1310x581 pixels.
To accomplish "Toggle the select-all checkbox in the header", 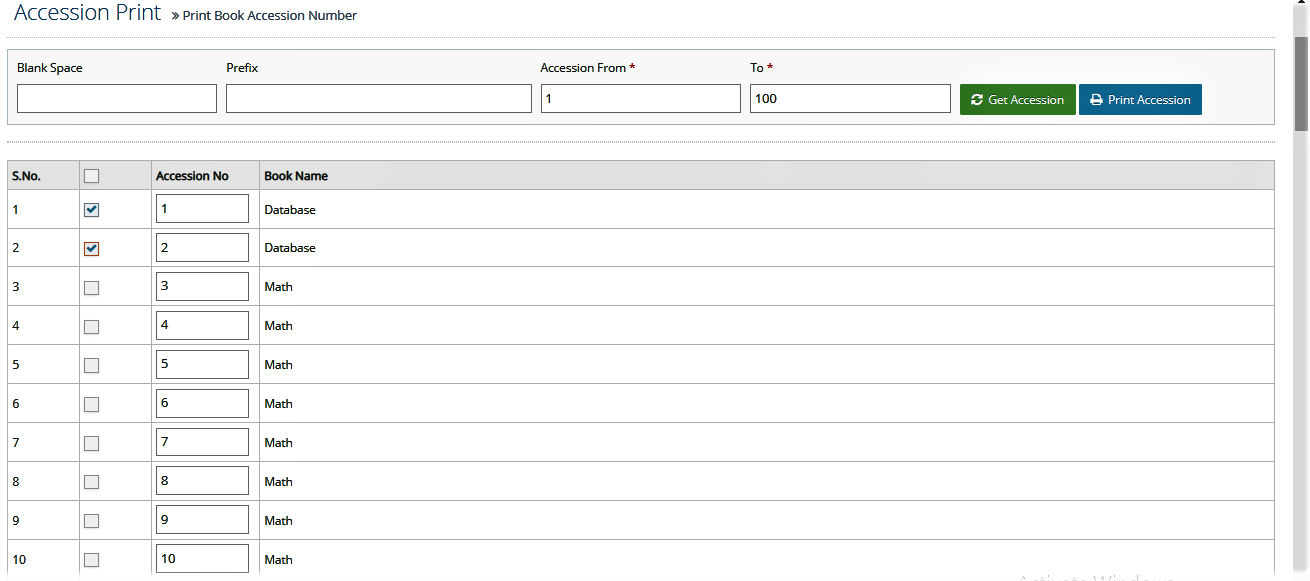I will click(x=92, y=176).
